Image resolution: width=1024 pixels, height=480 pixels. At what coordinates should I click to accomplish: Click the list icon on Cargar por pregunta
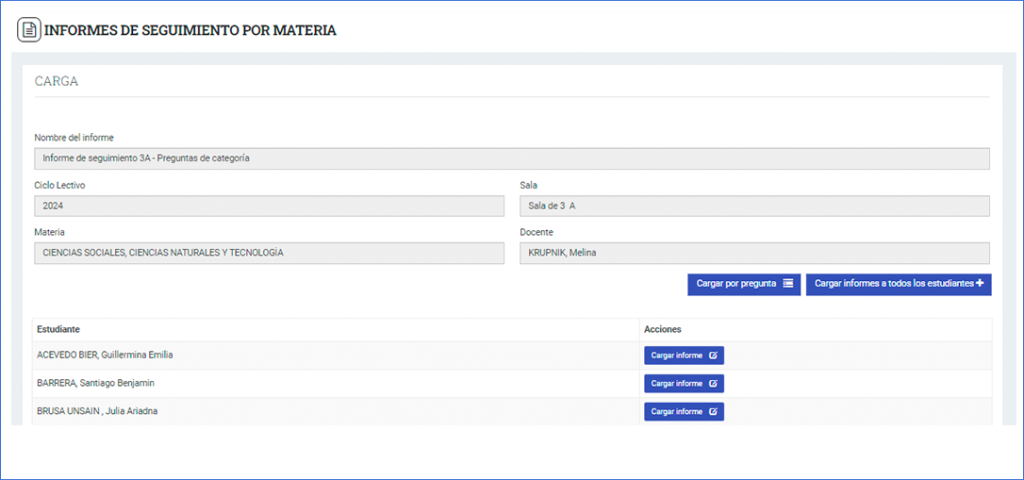coord(788,284)
